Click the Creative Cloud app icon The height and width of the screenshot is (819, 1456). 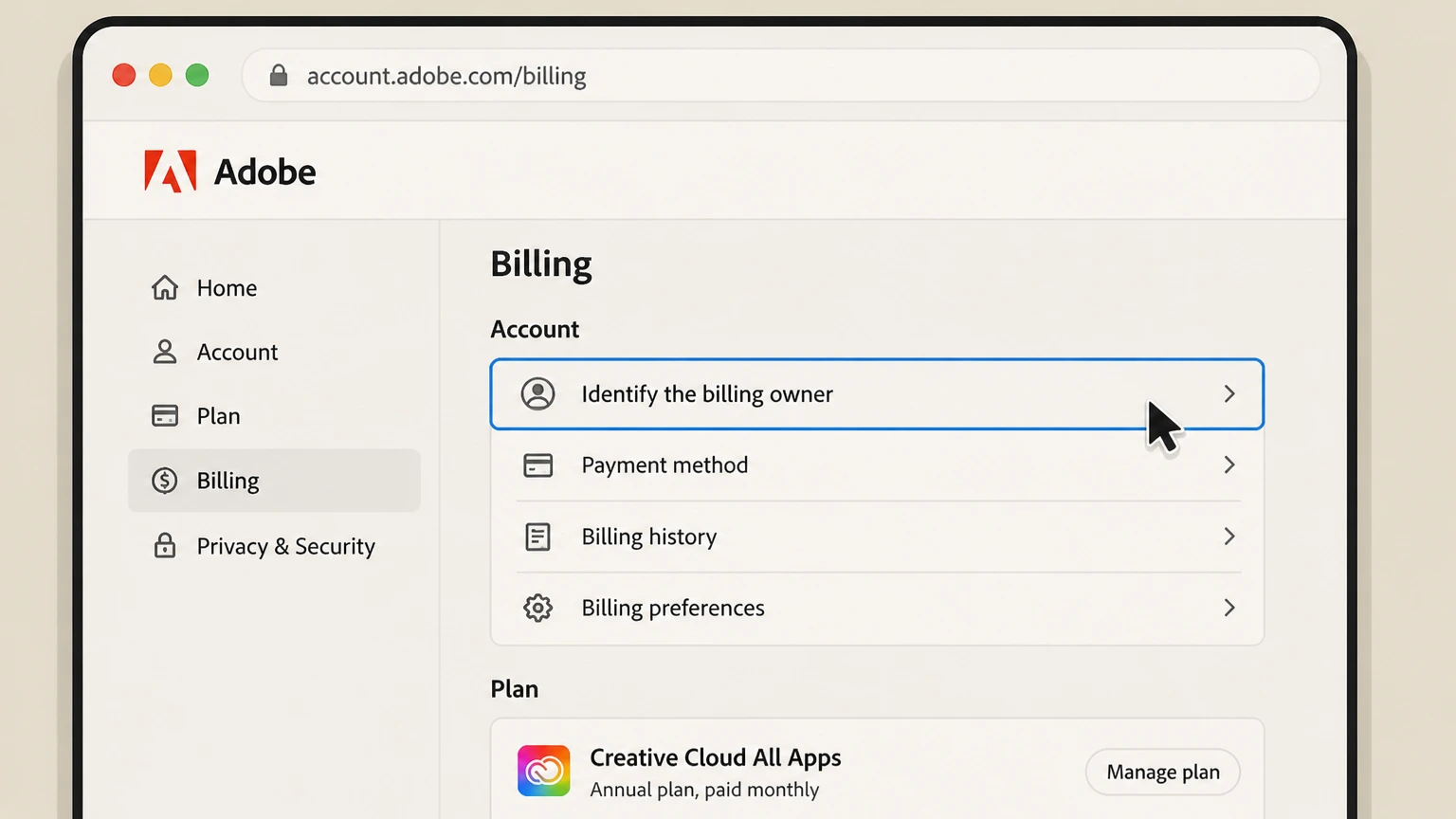point(544,771)
